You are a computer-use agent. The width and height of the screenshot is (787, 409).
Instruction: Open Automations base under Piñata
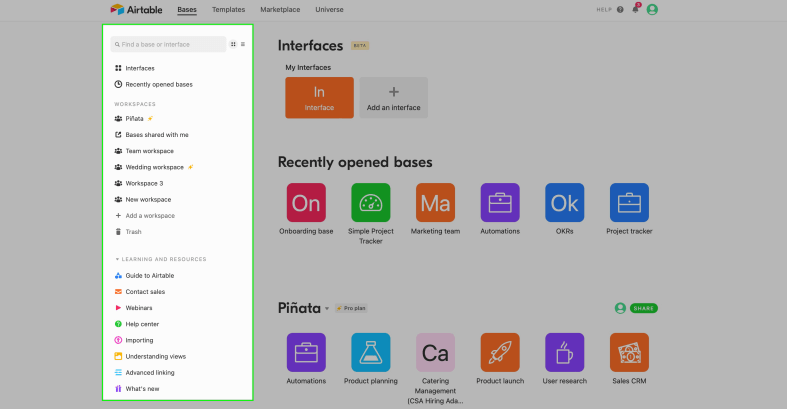pyautogui.click(x=306, y=352)
